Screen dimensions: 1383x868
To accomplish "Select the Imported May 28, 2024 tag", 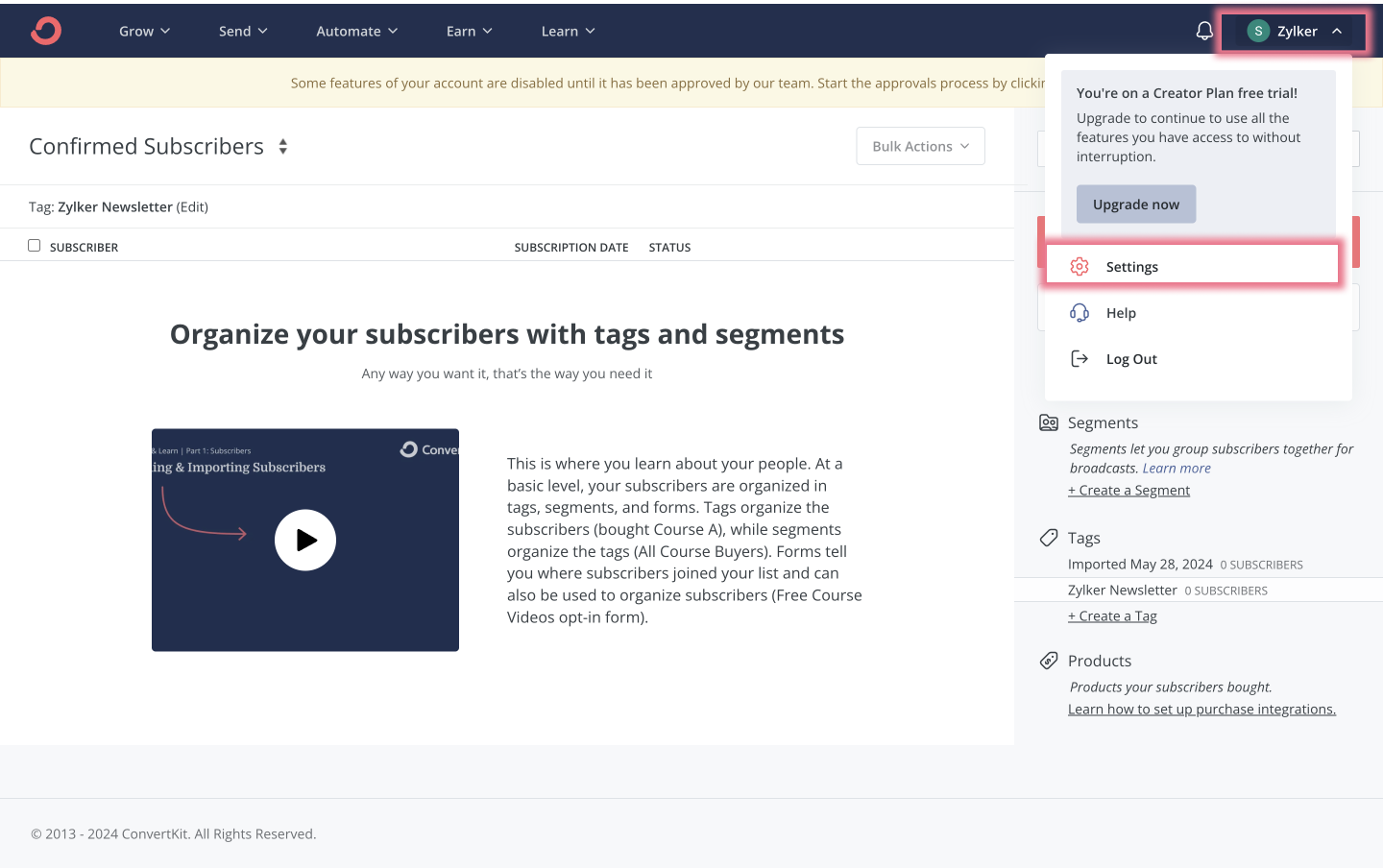I will pyautogui.click(x=1140, y=565).
